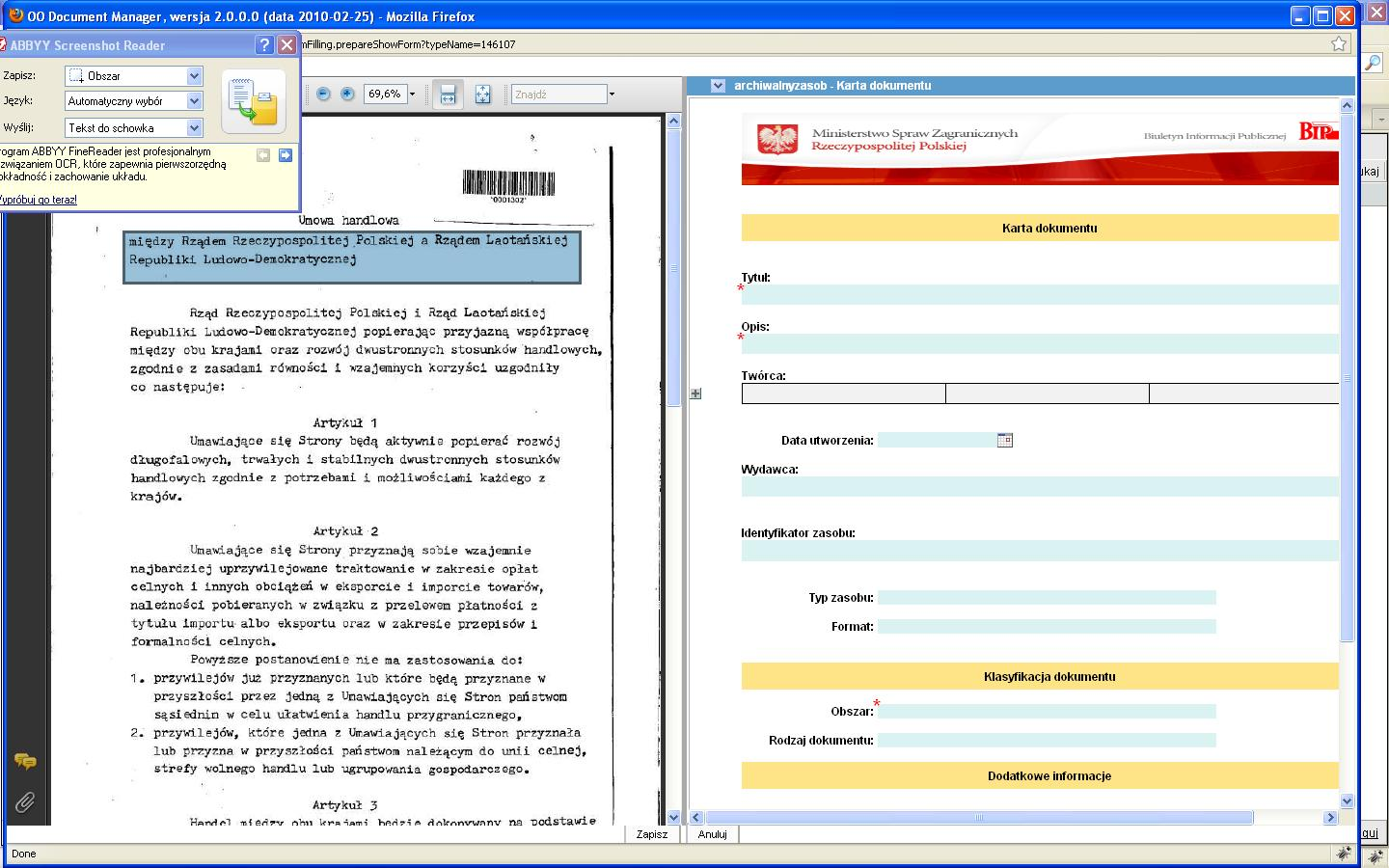Click the BIP logo in the banner
The height and width of the screenshot is (868, 1389).
point(1318,132)
